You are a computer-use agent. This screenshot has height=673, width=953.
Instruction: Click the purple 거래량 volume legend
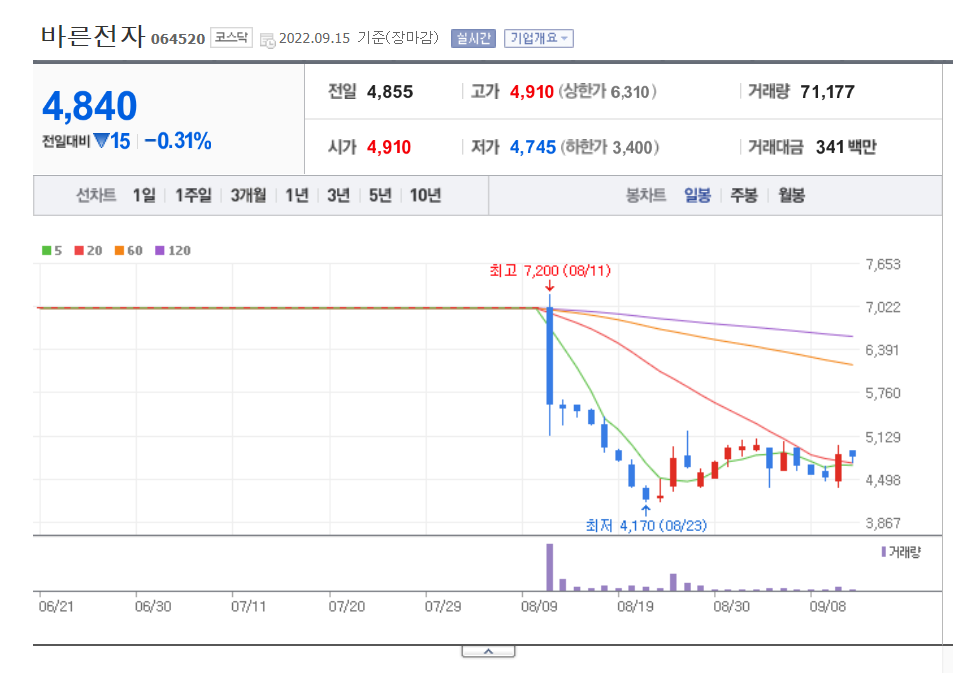pos(901,552)
